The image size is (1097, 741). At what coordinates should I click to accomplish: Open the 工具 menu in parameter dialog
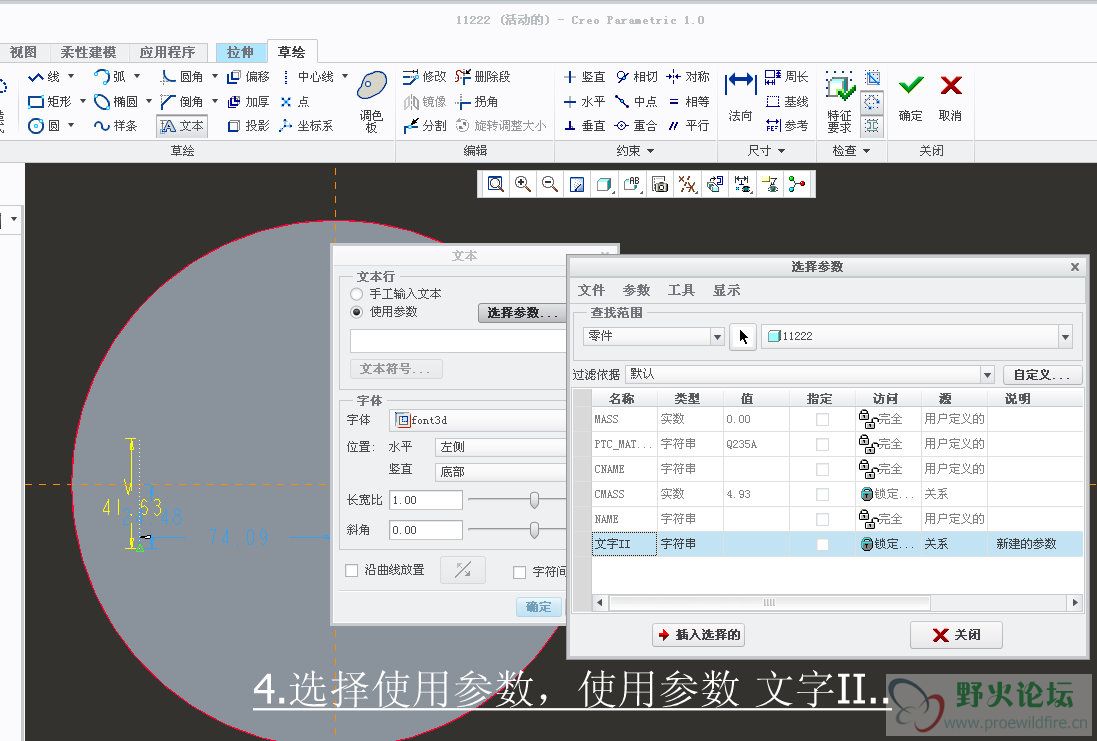point(681,290)
